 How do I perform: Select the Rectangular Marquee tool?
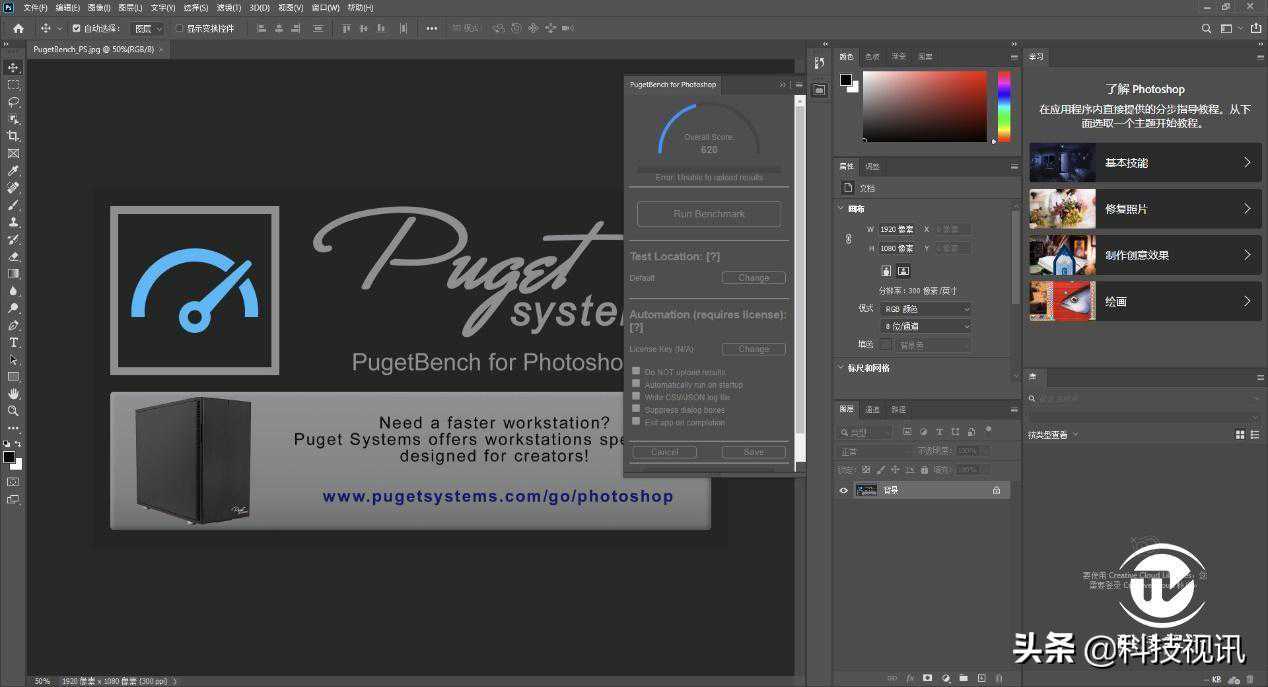13,85
